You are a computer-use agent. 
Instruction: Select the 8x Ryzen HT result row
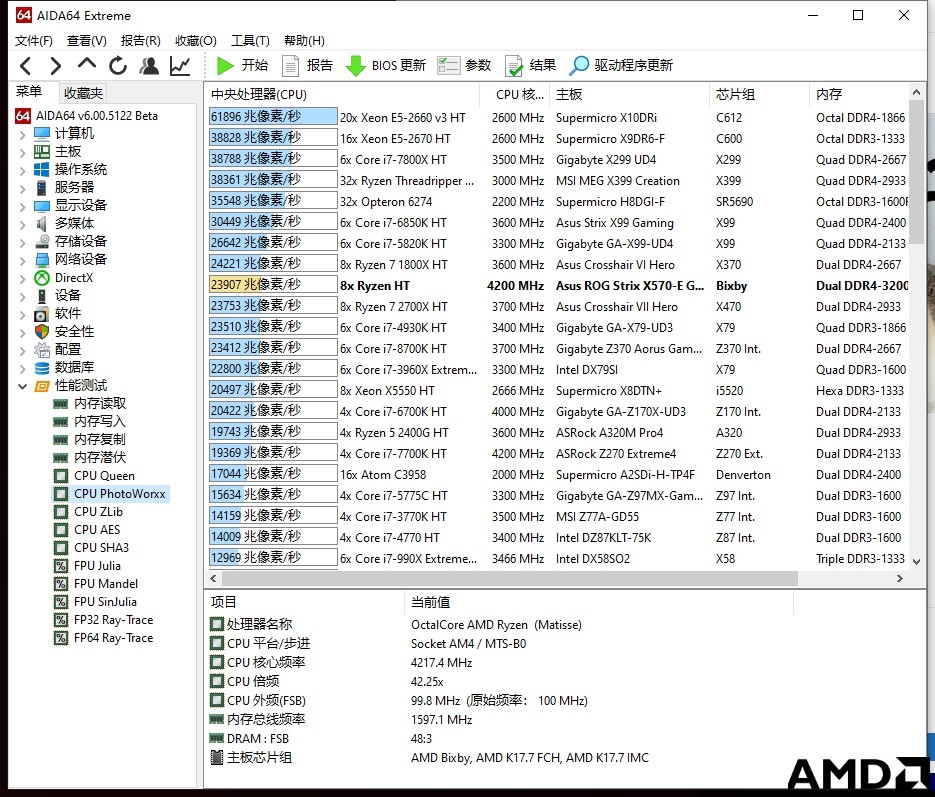[558, 286]
